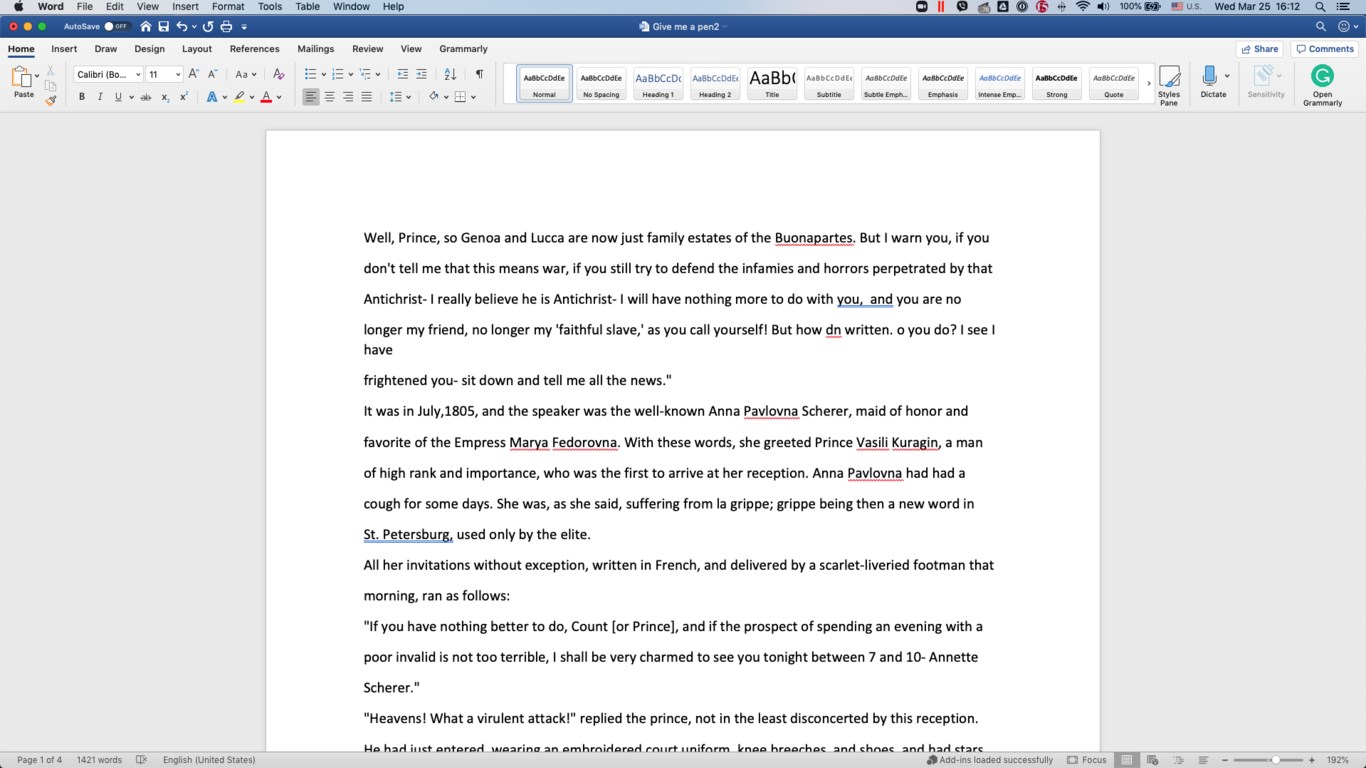Apply the No Spacing style
Viewport: 1366px width, 768px height.
coord(601,83)
